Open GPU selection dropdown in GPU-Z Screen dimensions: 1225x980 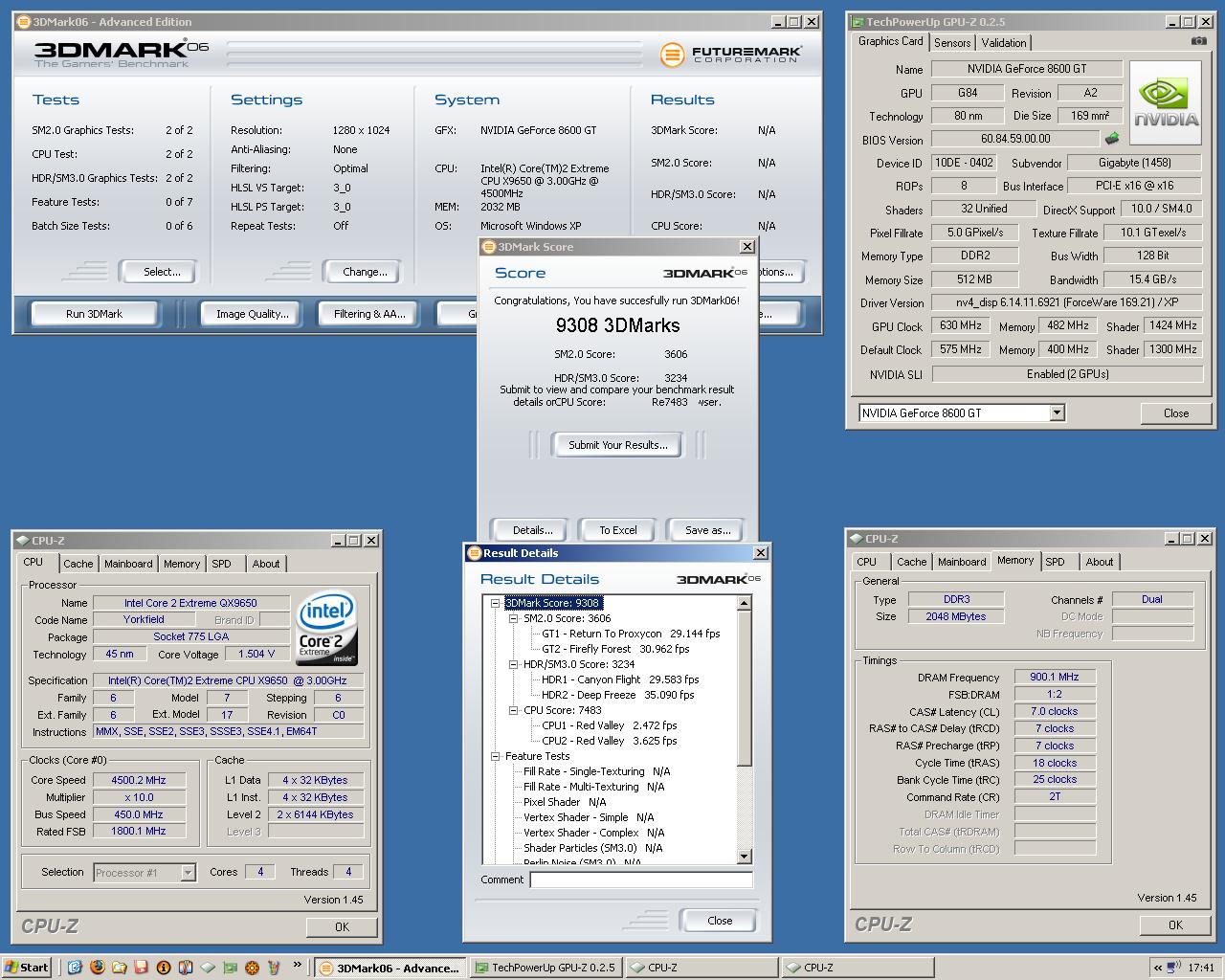[1057, 412]
